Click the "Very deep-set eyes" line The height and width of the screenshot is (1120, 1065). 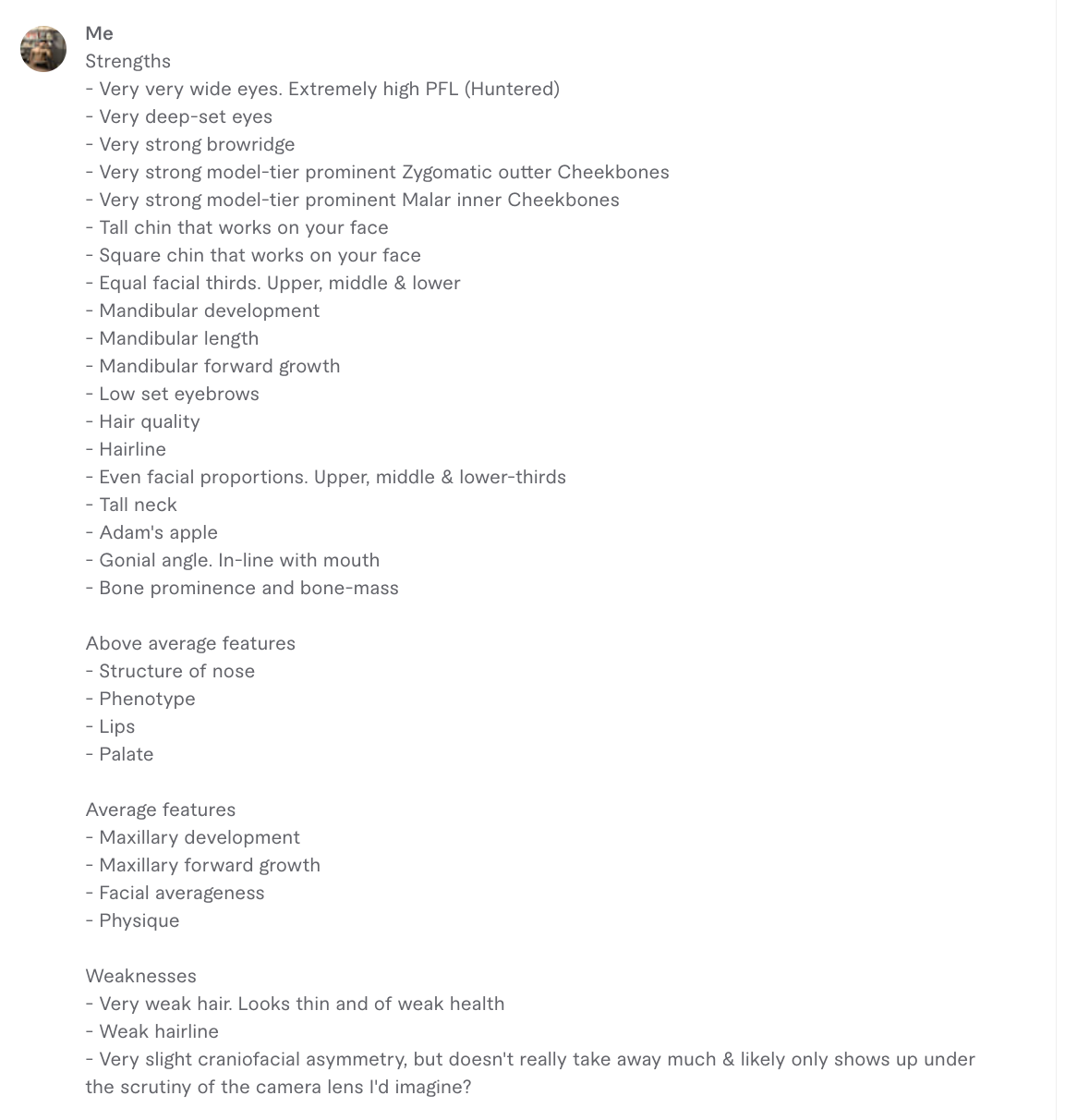coord(178,116)
